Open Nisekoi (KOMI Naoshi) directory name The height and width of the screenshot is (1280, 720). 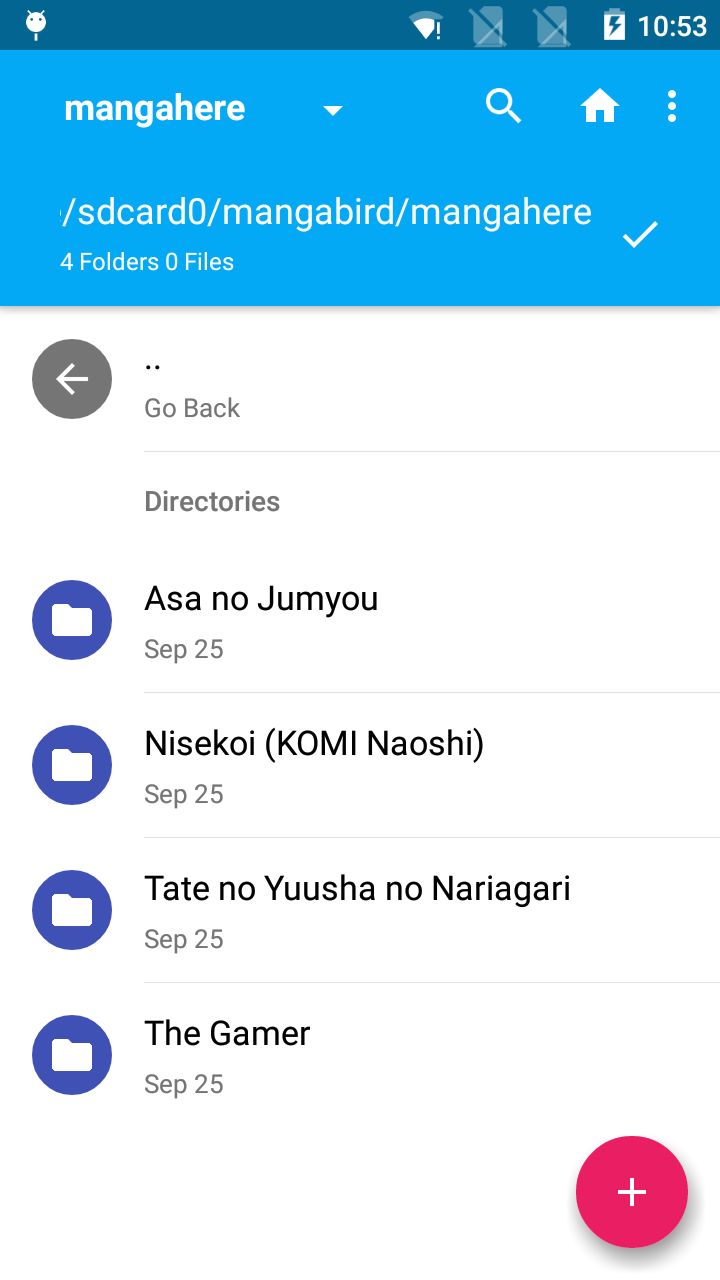pyautogui.click(x=314, y=744)
